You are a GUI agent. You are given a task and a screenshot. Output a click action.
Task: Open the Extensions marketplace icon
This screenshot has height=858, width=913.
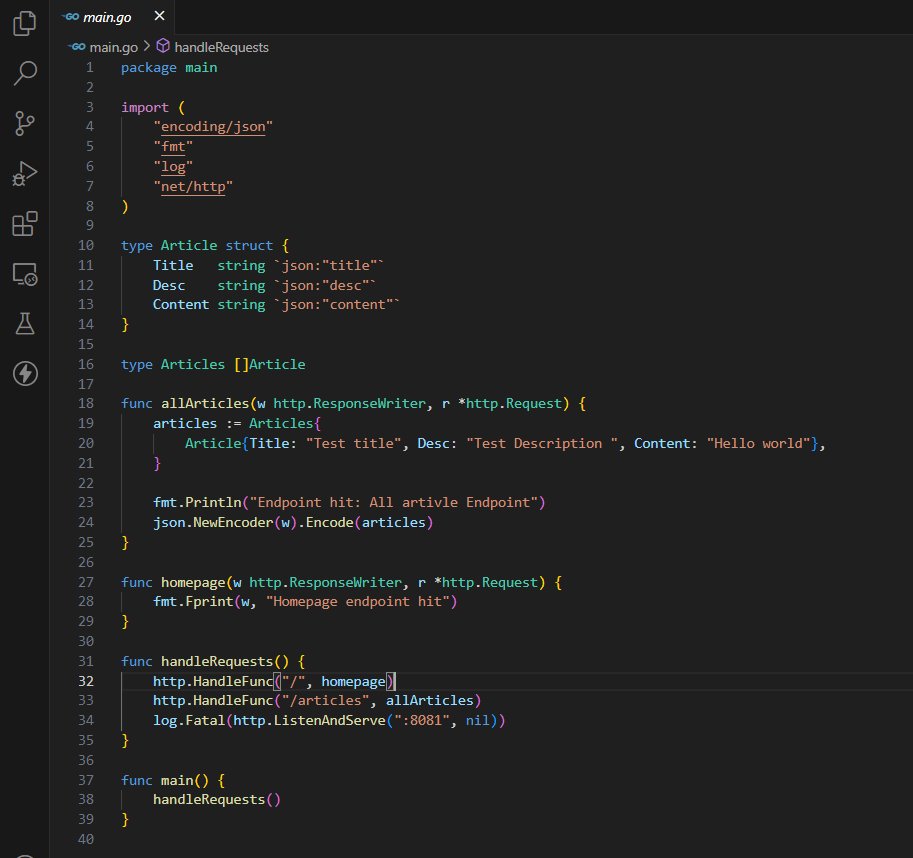click(23, 224)
